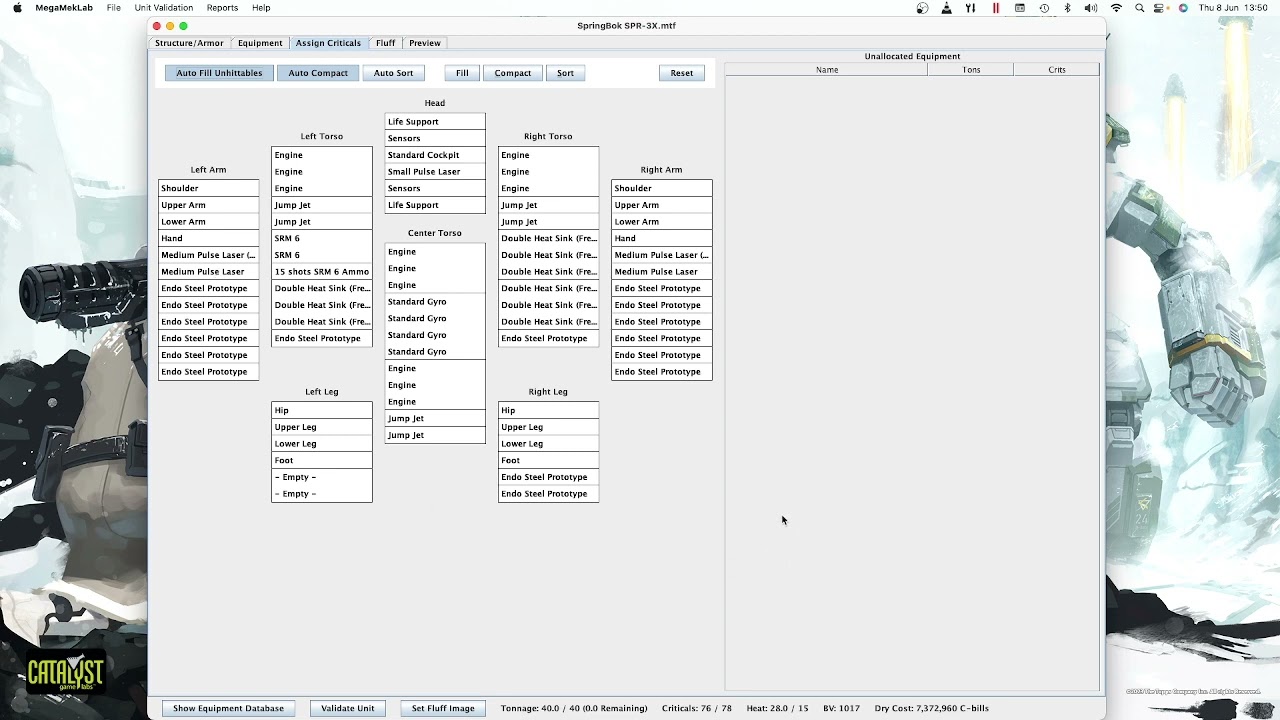
Task: Click the clock showing Thu 8 Jun 13:50
Action: coord(1235,8)
